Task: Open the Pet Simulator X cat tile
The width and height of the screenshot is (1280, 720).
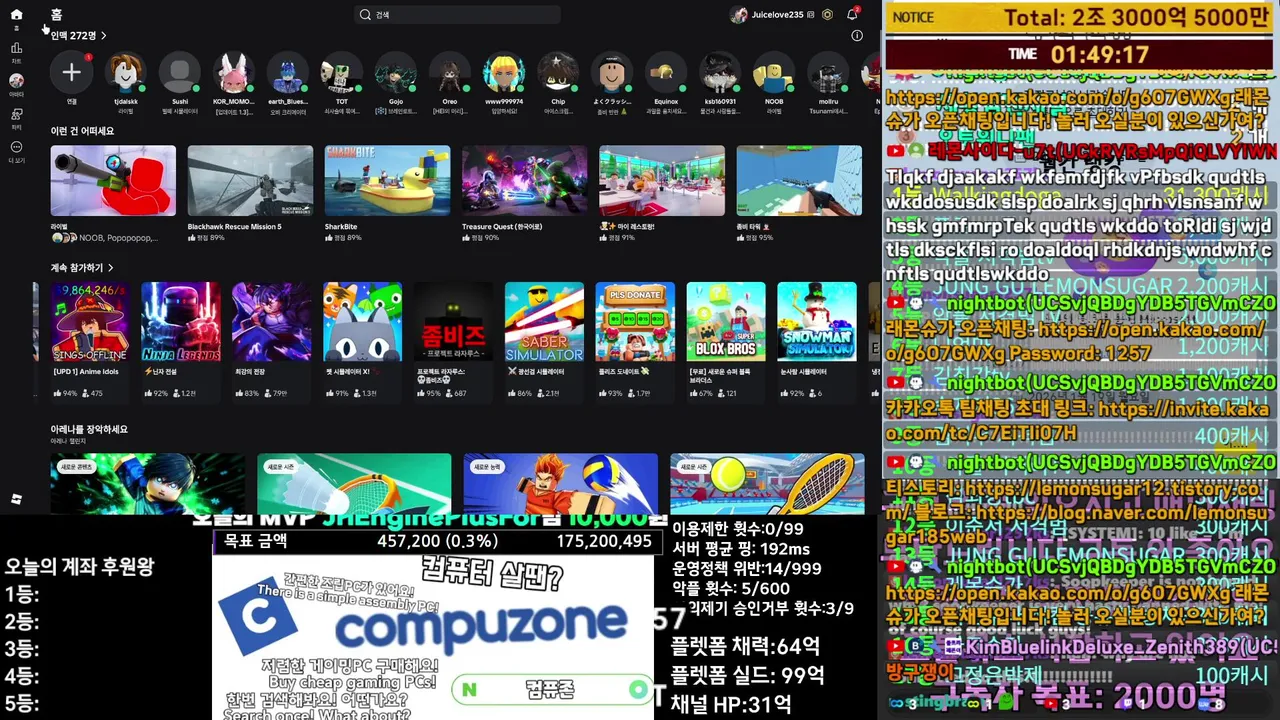Action: click(362, 322)
